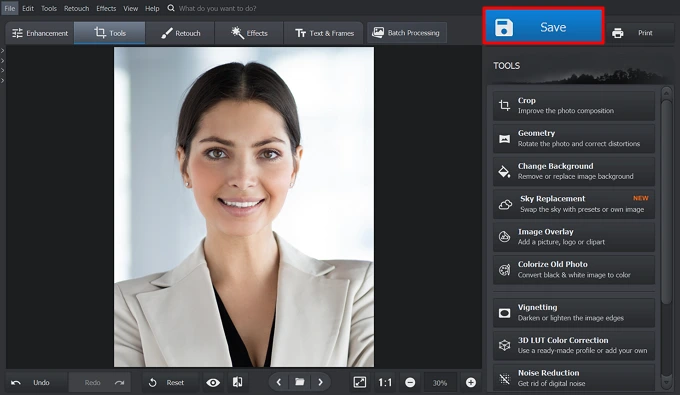
Task: Click the Colorize Old Photo palette icon
Action: (504, 270)
